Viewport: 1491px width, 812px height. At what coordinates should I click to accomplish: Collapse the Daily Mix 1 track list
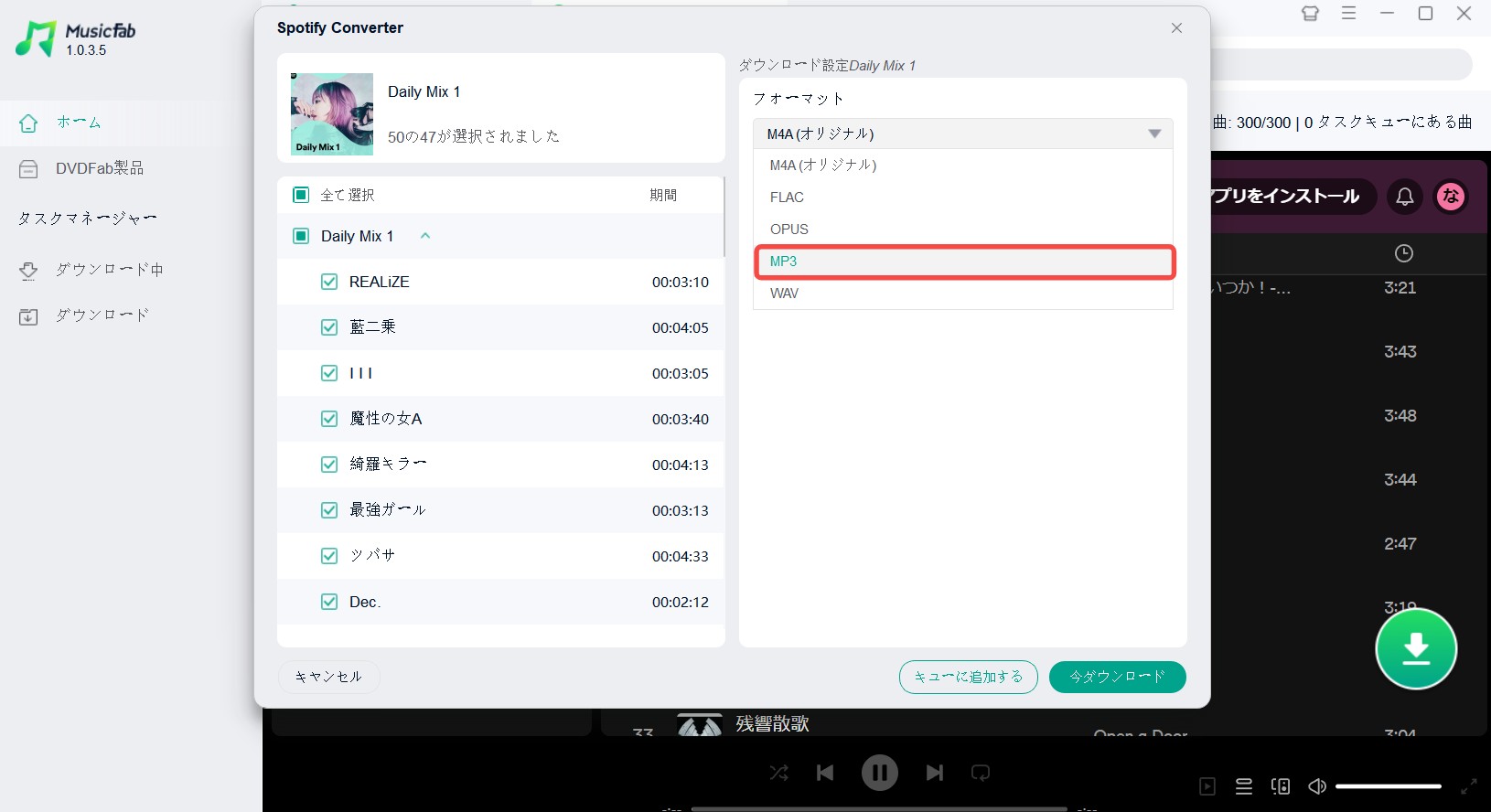click(x=425, y=236)
